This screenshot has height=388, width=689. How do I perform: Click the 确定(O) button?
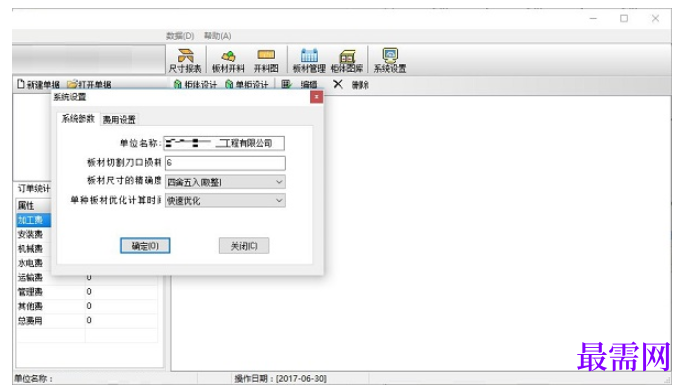pyautogui.click(x=145, y=246)
